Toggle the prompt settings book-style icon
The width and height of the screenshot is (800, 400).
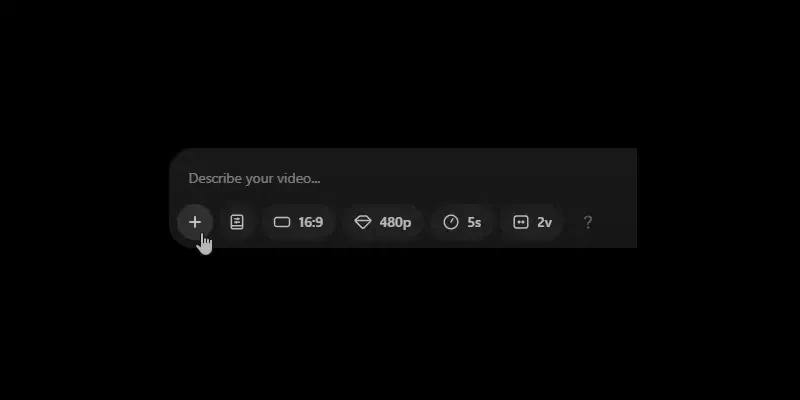click(x=237, y=222)
